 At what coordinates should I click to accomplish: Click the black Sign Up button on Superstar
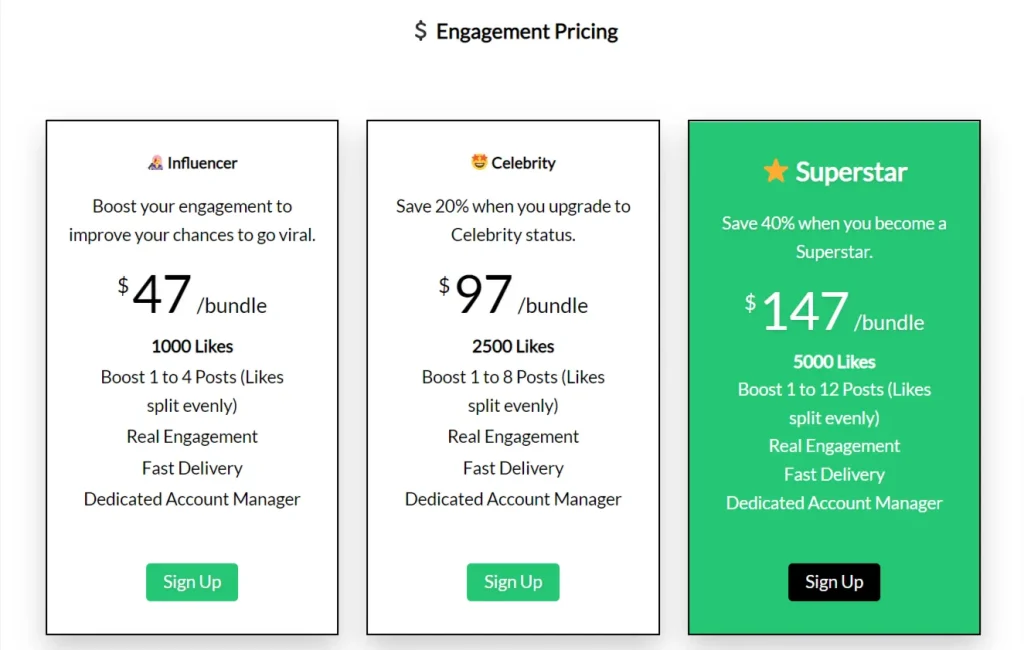[x=834, y=581]
